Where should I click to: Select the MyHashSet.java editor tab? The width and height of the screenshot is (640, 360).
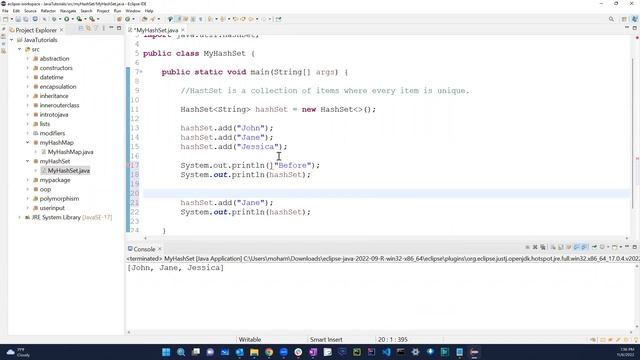[x=156, y=30]
